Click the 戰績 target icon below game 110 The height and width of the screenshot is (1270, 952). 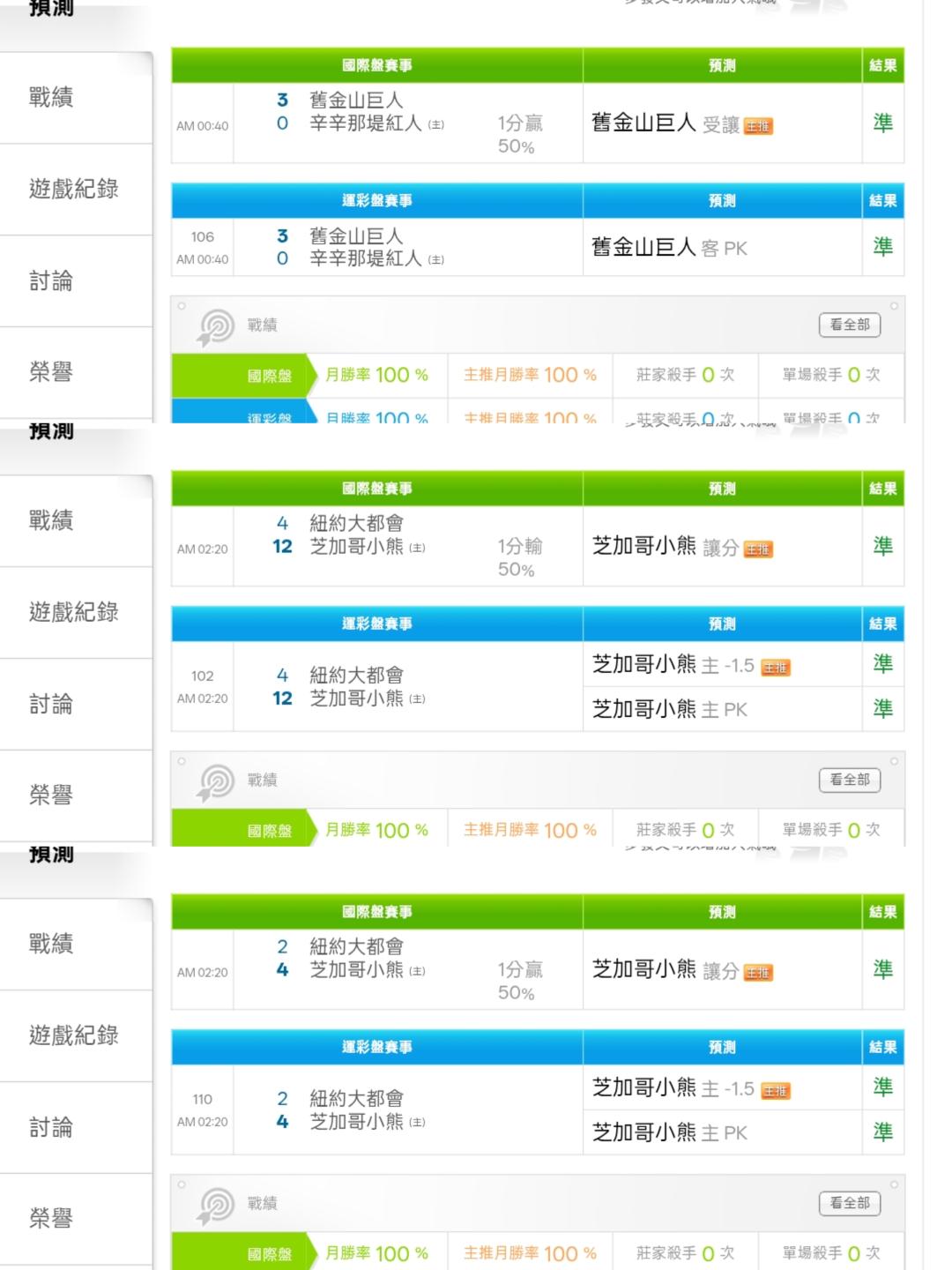pos(216,1205)
